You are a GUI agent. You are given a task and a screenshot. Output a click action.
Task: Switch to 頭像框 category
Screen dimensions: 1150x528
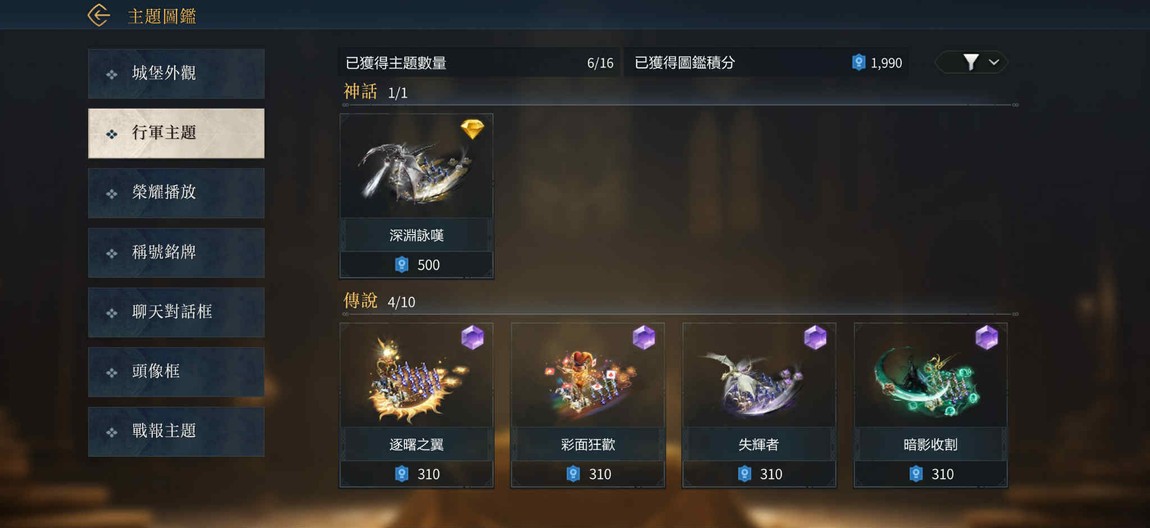pos(176,372)
